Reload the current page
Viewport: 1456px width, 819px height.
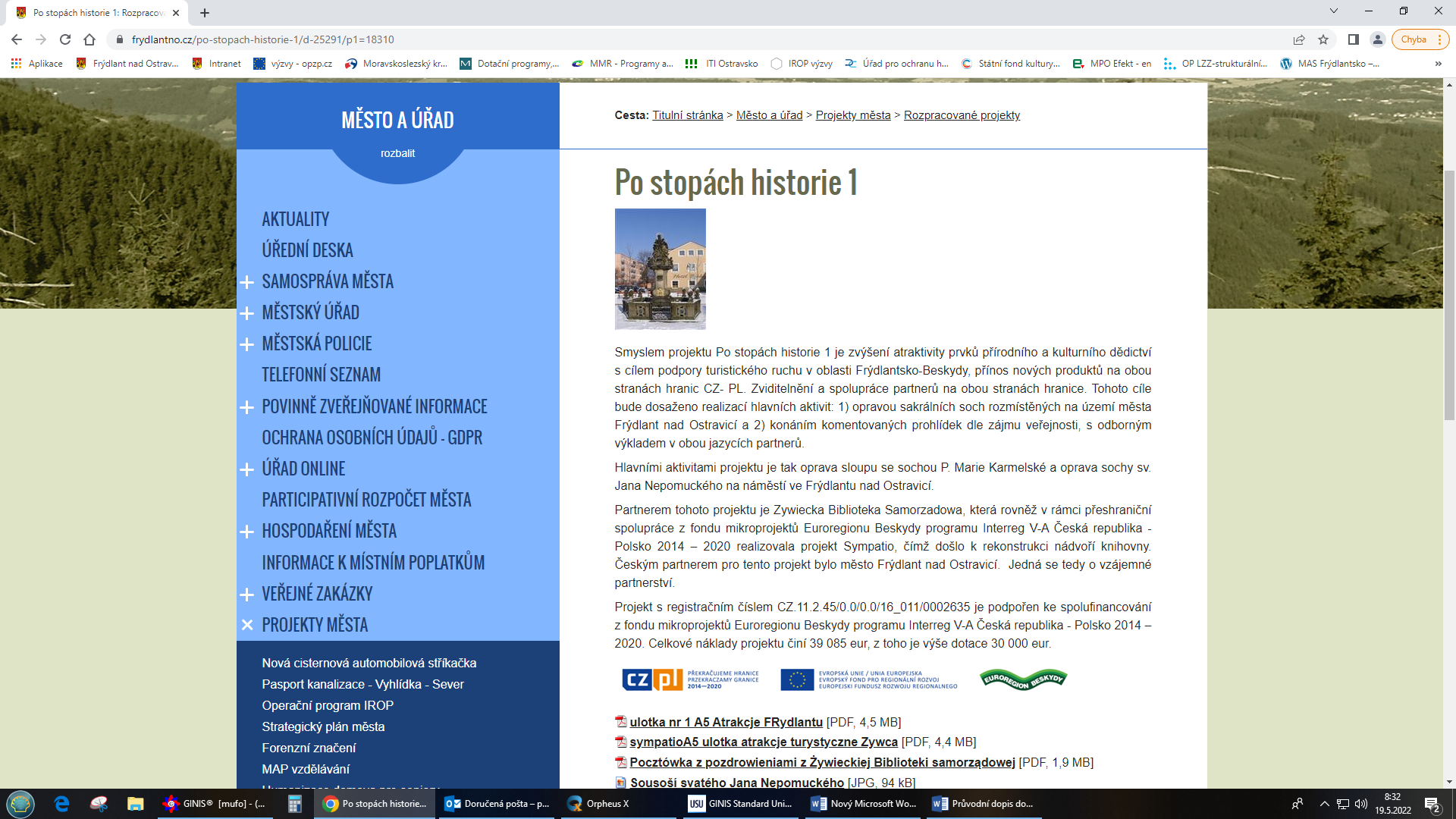pyautogui.click(x=65, y=39)
